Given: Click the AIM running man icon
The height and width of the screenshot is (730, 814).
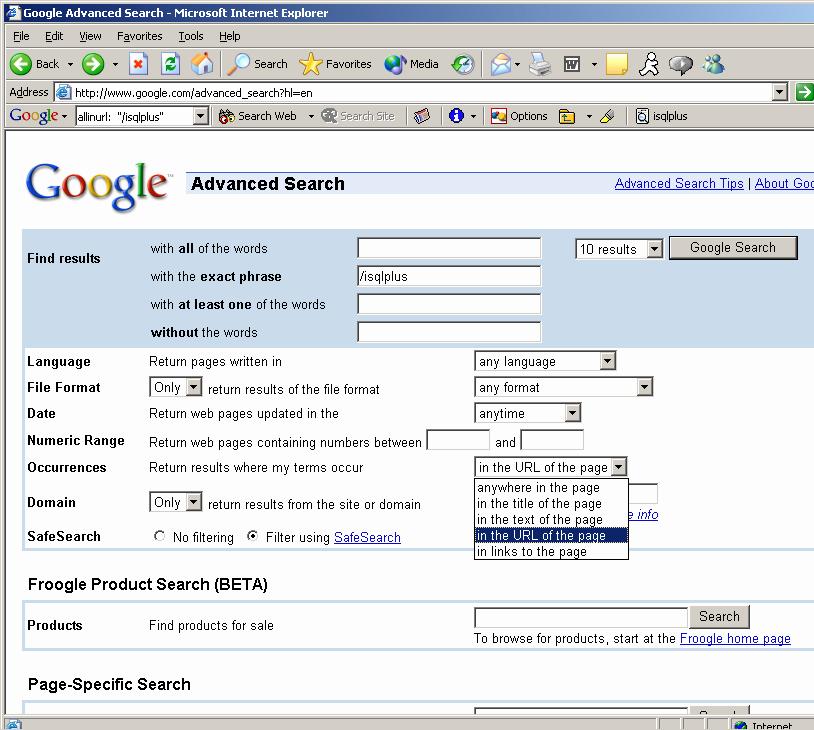Looking at the screenshot, I should click(x=649, y=64).
